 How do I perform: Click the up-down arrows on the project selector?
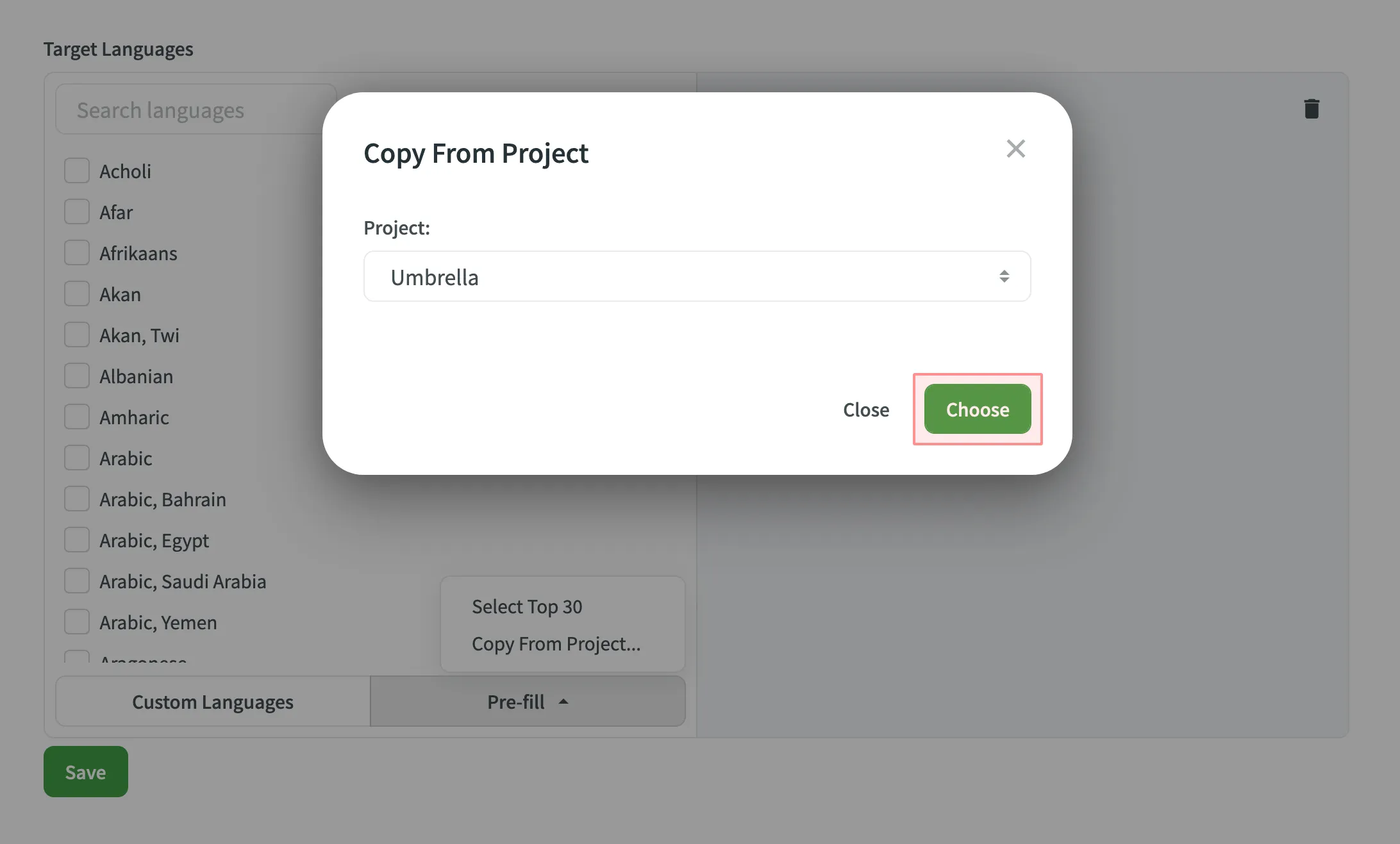(x=1004, y=276)
